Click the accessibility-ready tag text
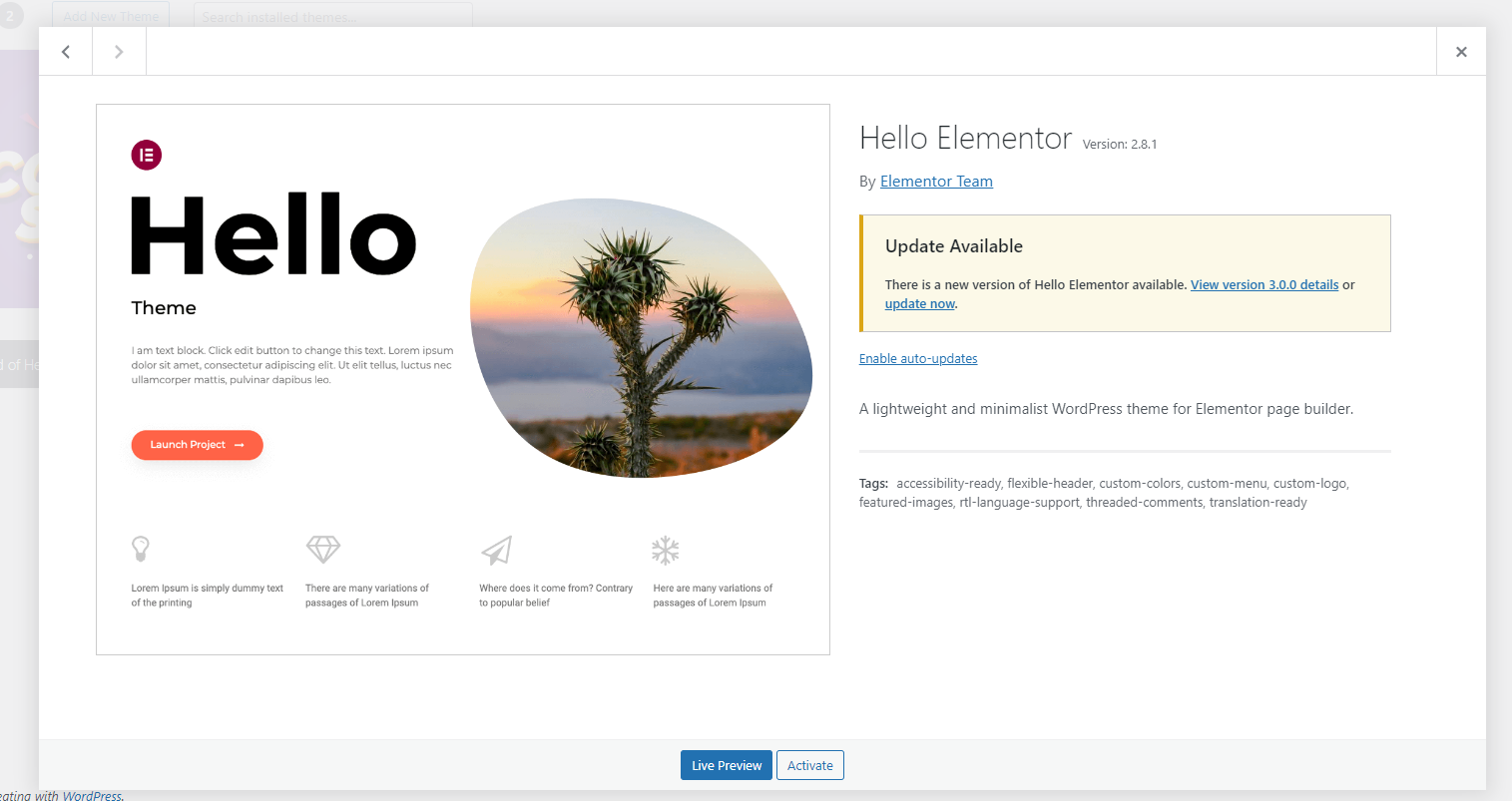The image size is (1512, 801). (948, 484)
